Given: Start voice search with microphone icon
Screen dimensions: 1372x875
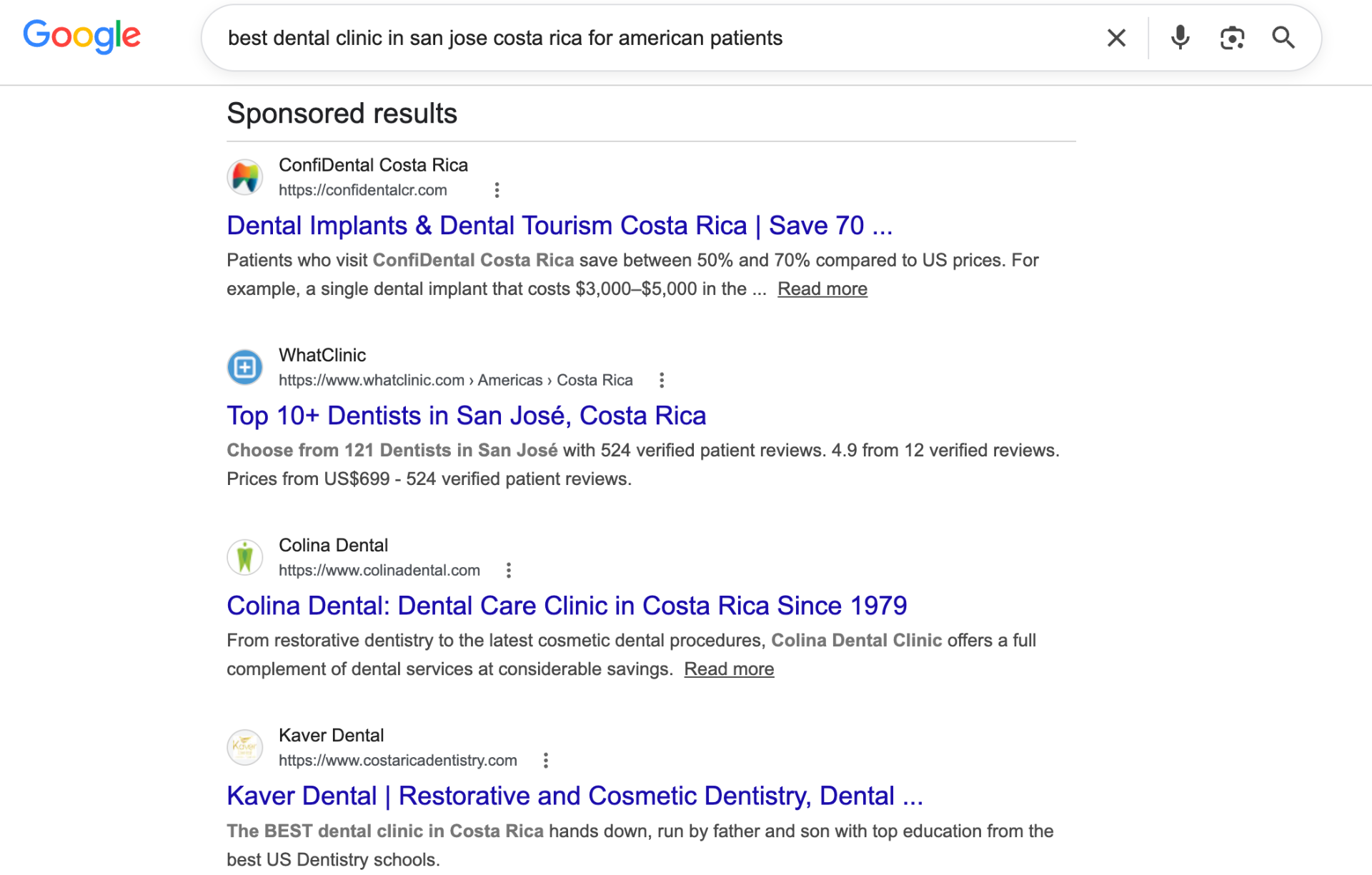Looking at the screenshot, I should (1180, 38).
